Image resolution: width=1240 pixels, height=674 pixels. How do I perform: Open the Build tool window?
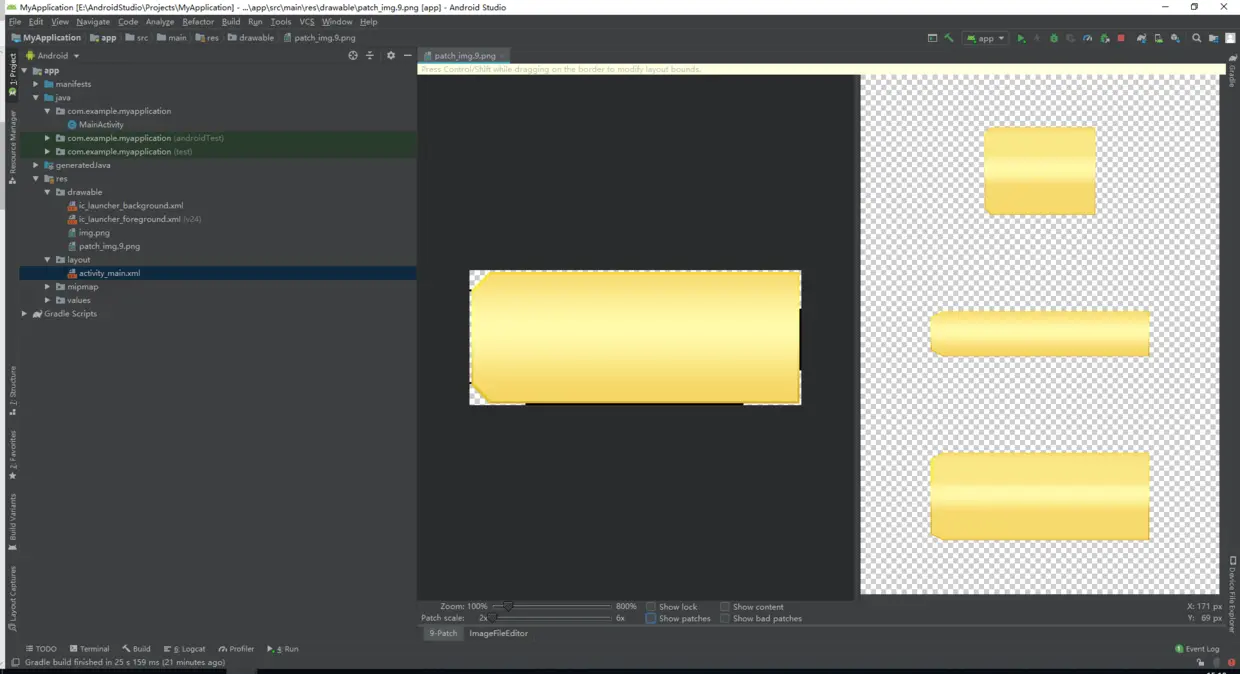(136, 648)
